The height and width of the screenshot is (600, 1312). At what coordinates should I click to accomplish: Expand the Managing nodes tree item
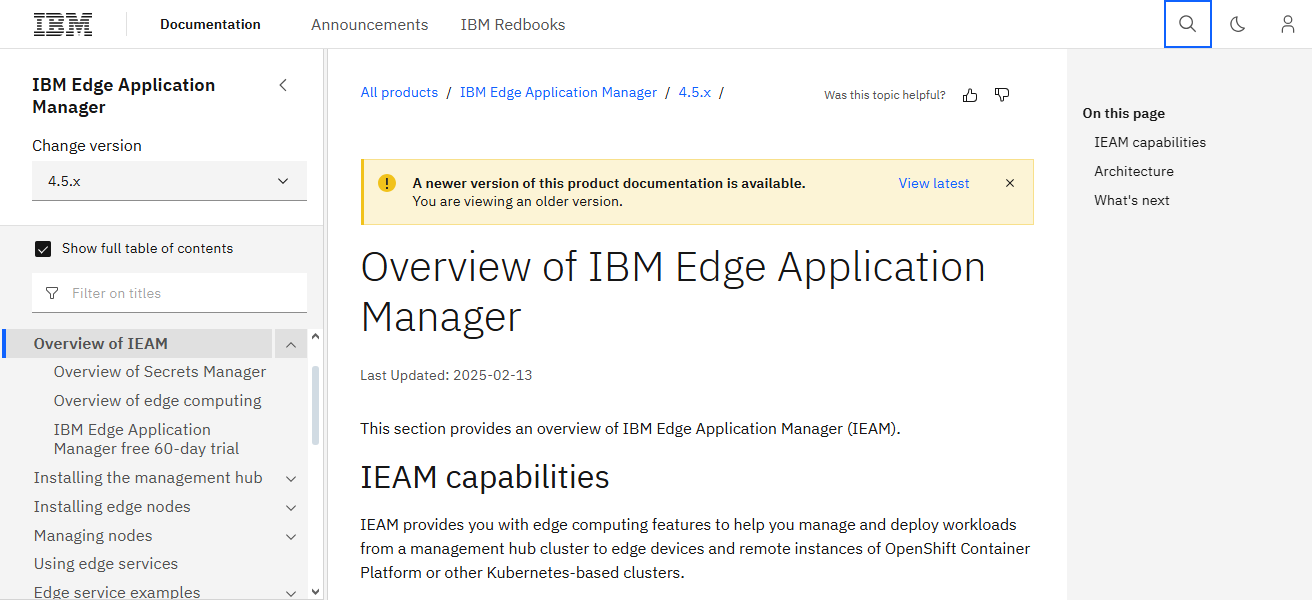(290, 536)
